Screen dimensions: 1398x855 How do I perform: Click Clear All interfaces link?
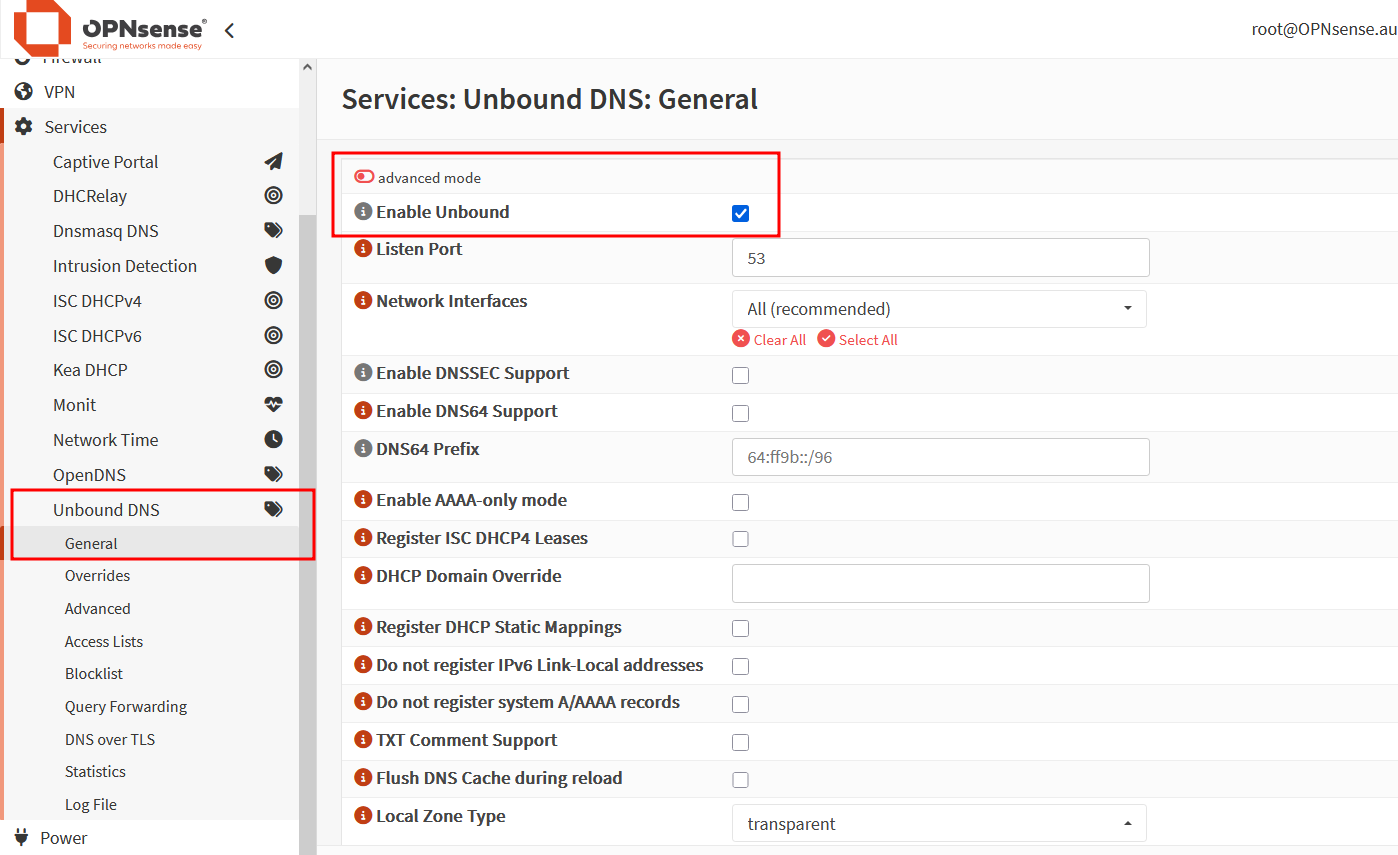coord(769,340)
